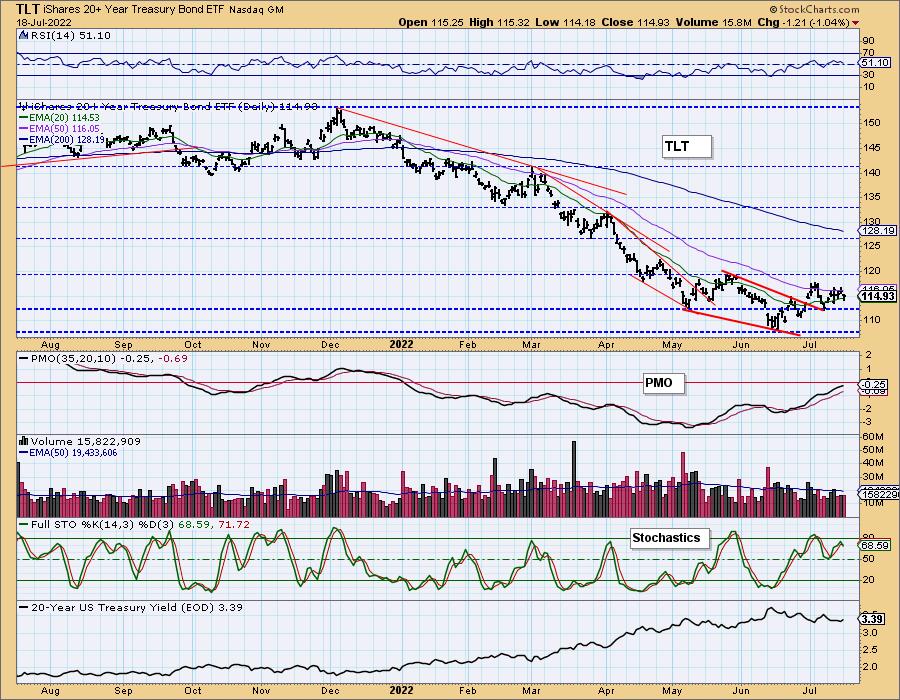
Task: Click the Volume bar chart icon
Action: coord(24,441)
